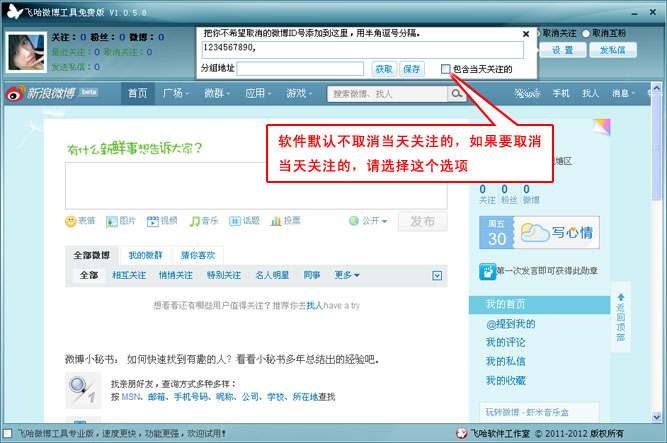Click the butterfly app logo
The image size is (667, 443).
pos(14,11)
